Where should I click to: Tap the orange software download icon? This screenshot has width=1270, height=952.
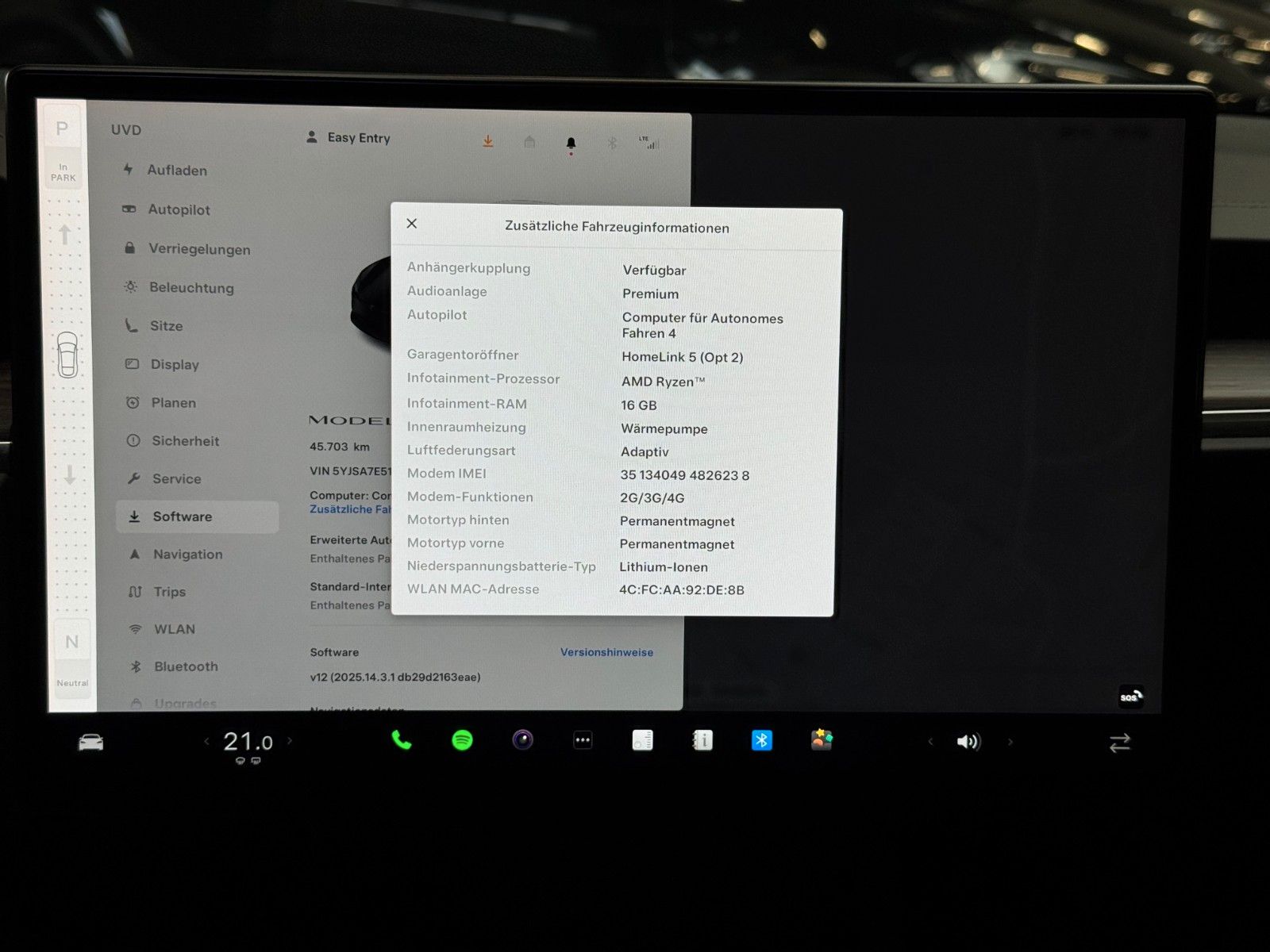point(488,141)
